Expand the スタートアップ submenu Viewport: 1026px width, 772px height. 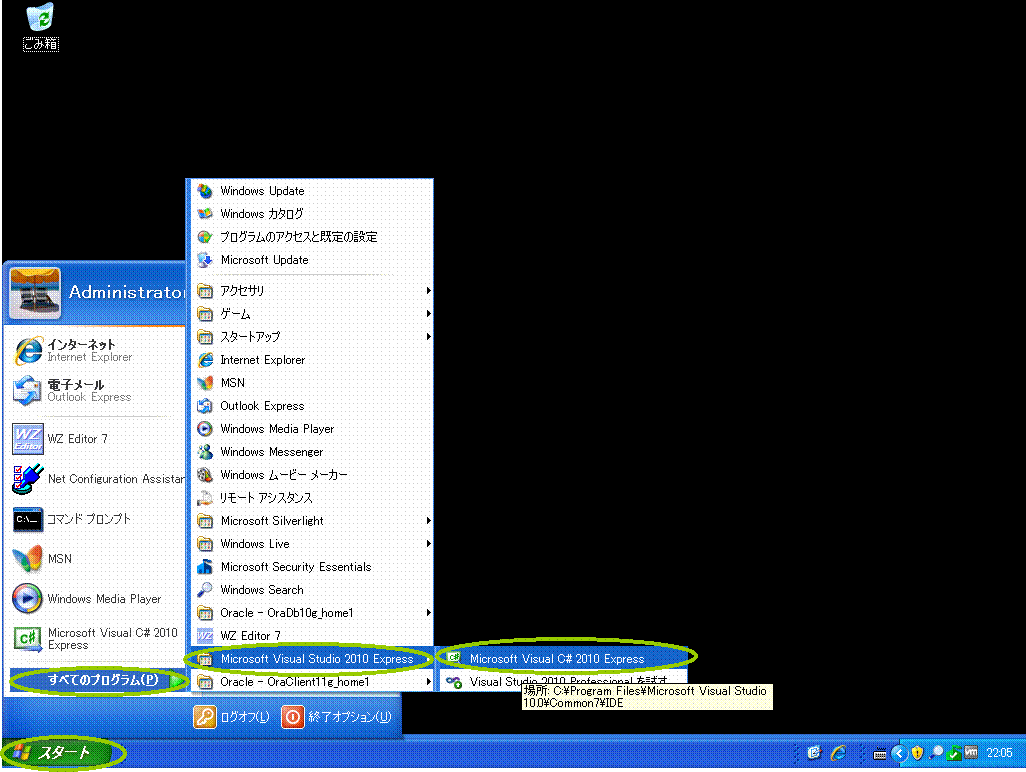pos(314,336)
